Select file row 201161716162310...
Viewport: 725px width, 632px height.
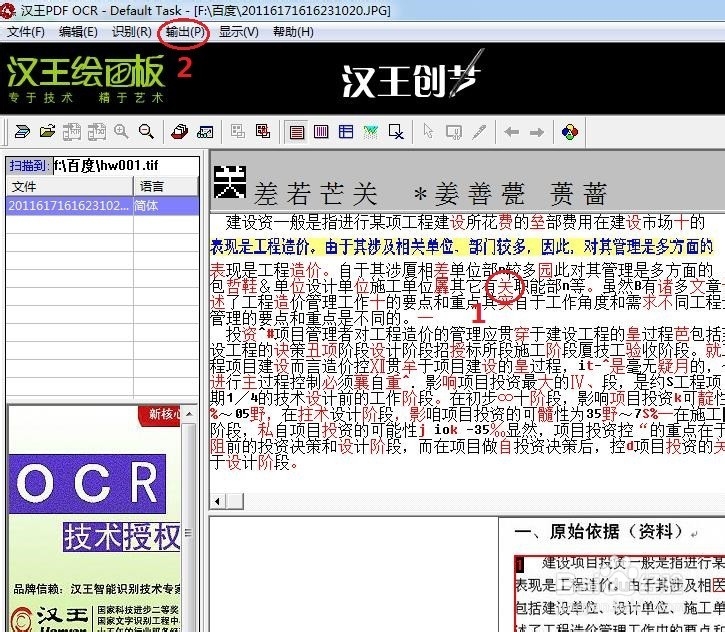pos(69,205)
